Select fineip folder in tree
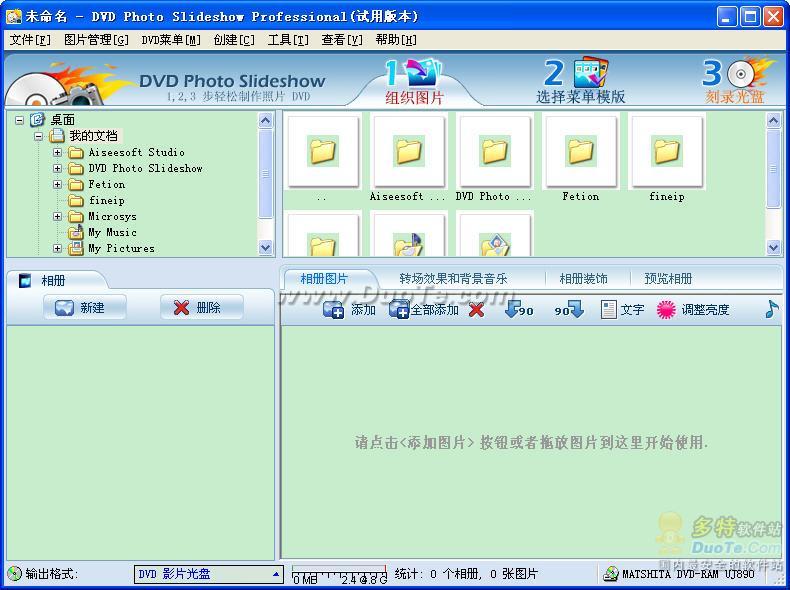This screenshot has height=590, width=790. coord(106,201)
